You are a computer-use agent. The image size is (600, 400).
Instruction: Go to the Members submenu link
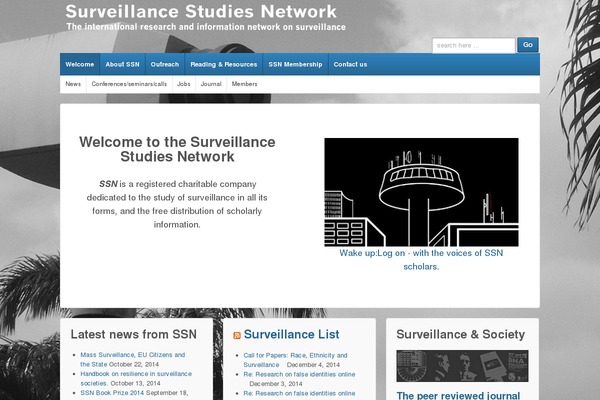tap(244, 84)
